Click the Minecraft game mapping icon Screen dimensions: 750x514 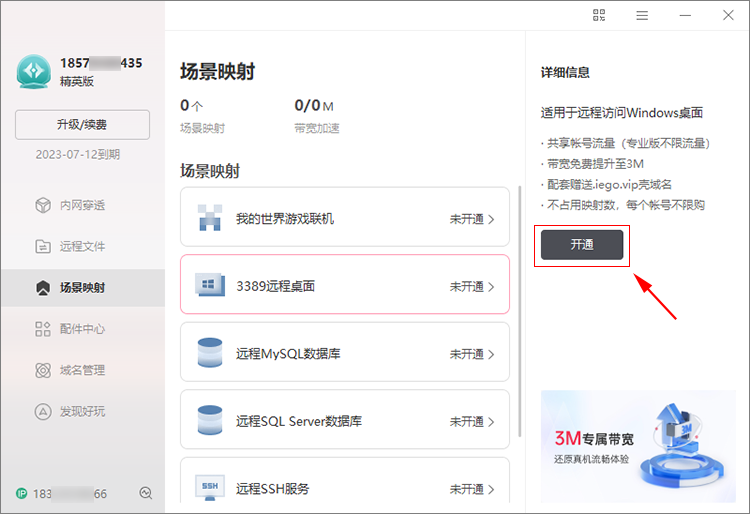click(210, 218)
